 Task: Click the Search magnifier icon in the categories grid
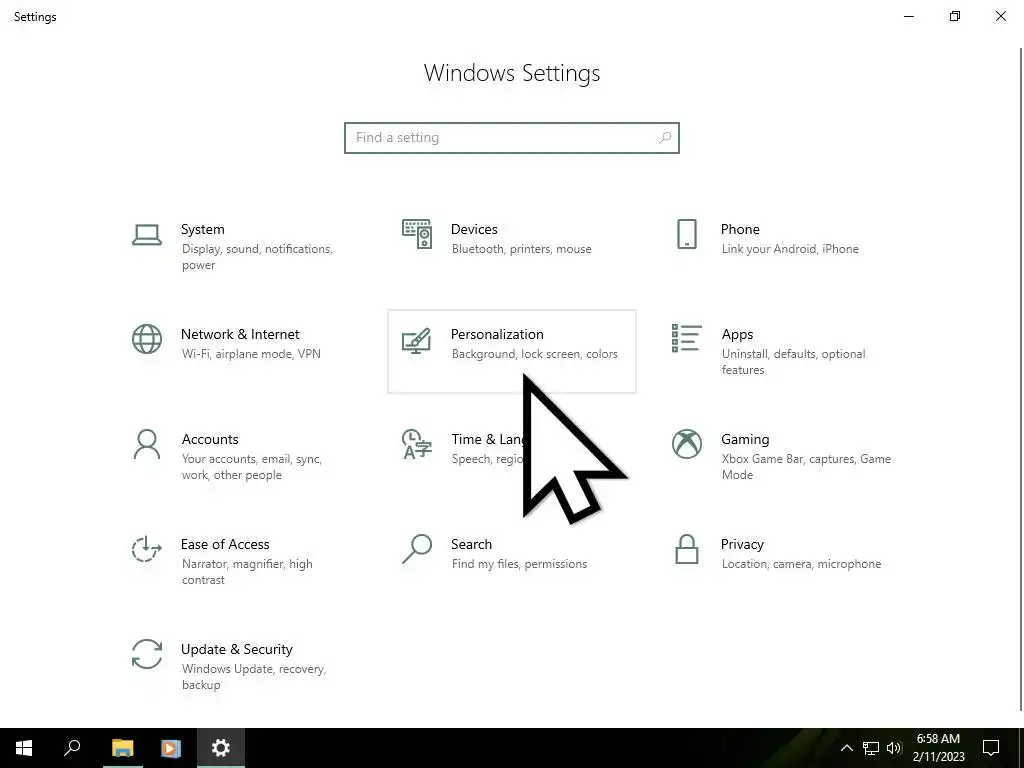(x=417, y=549)
